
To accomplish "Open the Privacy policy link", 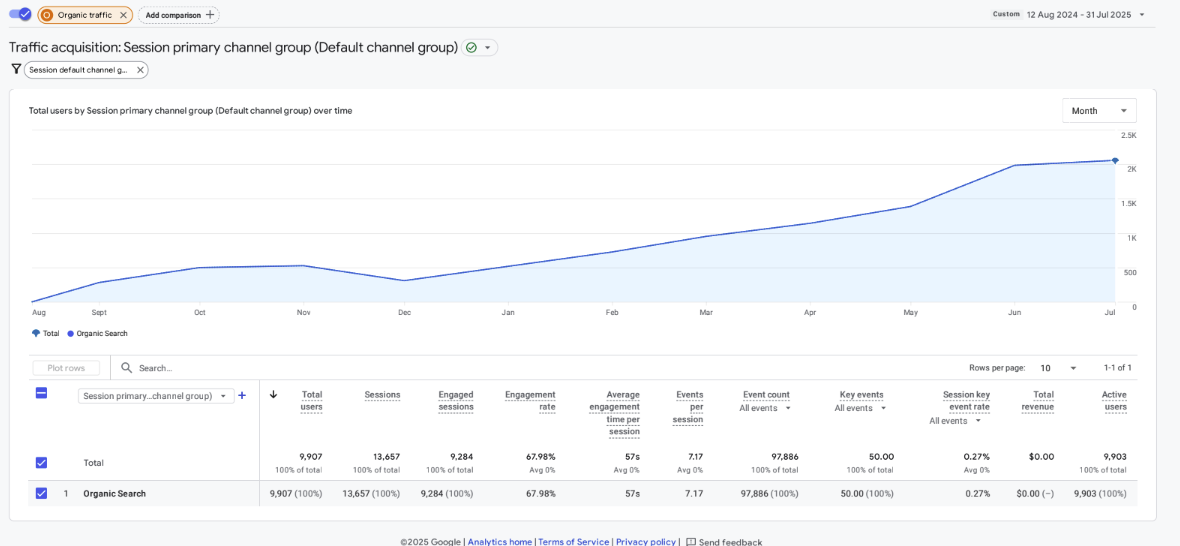I will 645,541.
